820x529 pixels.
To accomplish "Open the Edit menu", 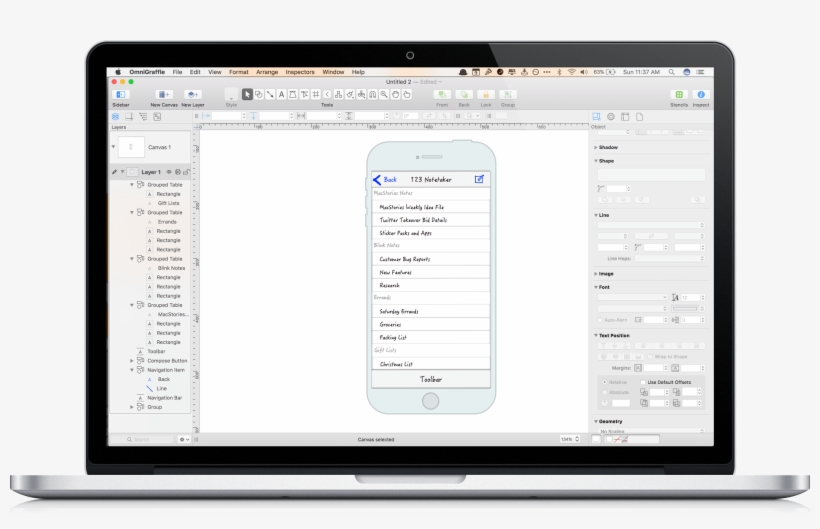I will click(195, 72).
